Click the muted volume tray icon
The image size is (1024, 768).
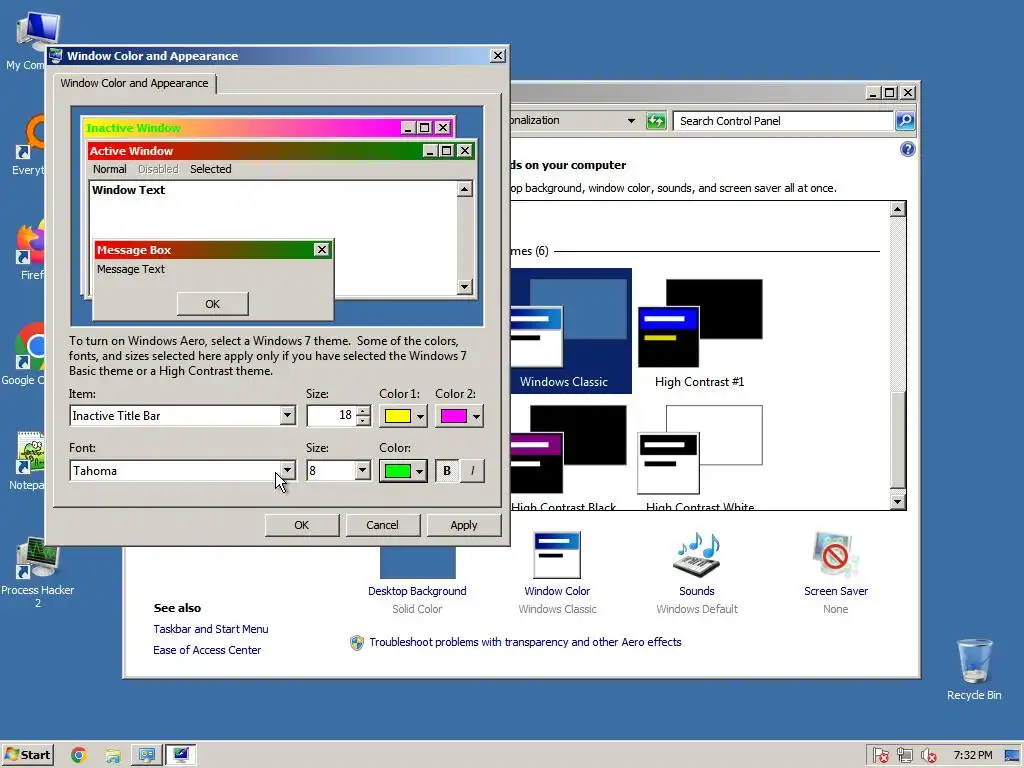coord(928,755)
